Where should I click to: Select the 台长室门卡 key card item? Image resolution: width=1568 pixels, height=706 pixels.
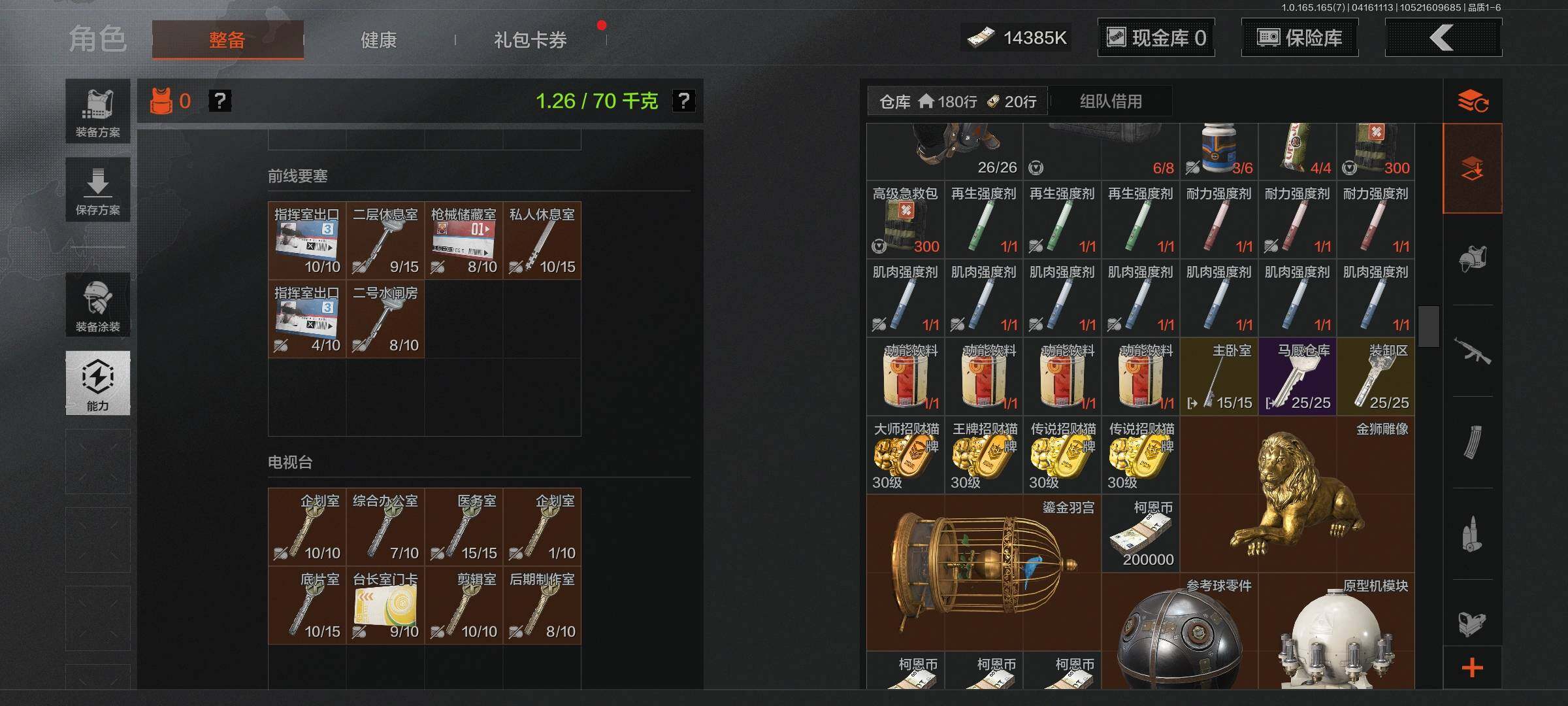point(385,605)
